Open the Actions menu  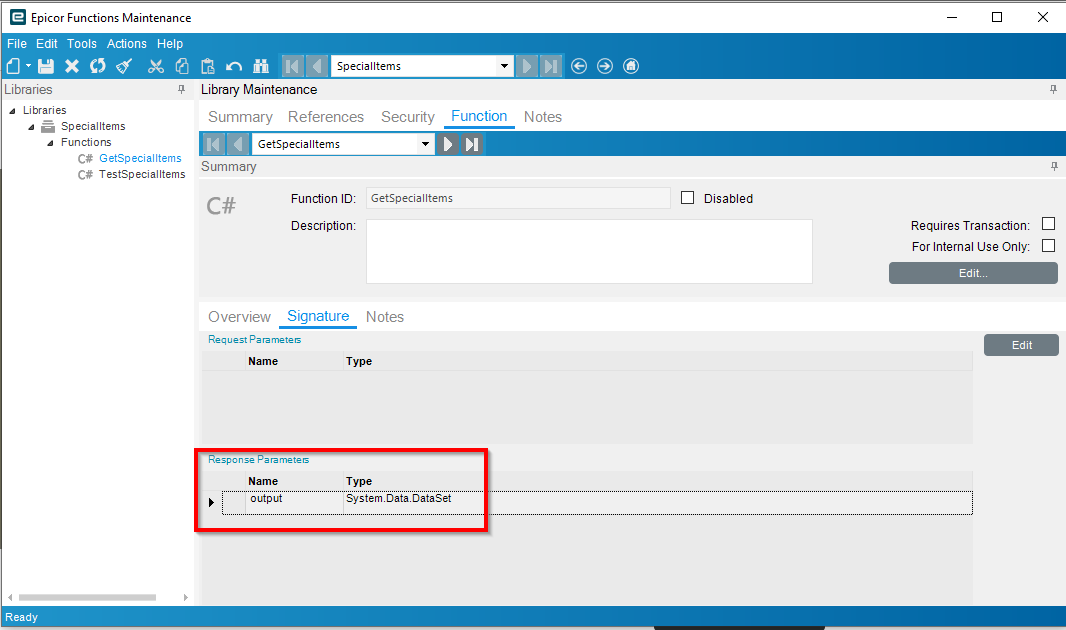(126, 43)
